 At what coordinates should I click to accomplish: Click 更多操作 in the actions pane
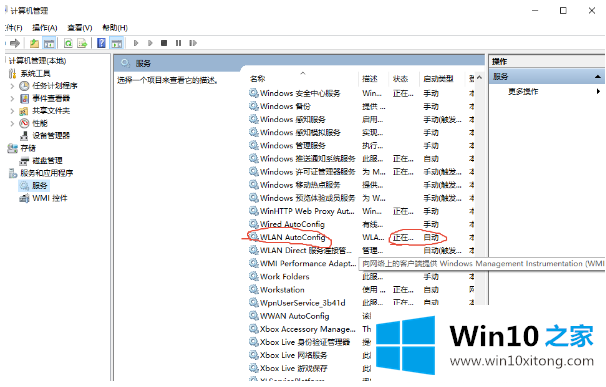point(523,91)
